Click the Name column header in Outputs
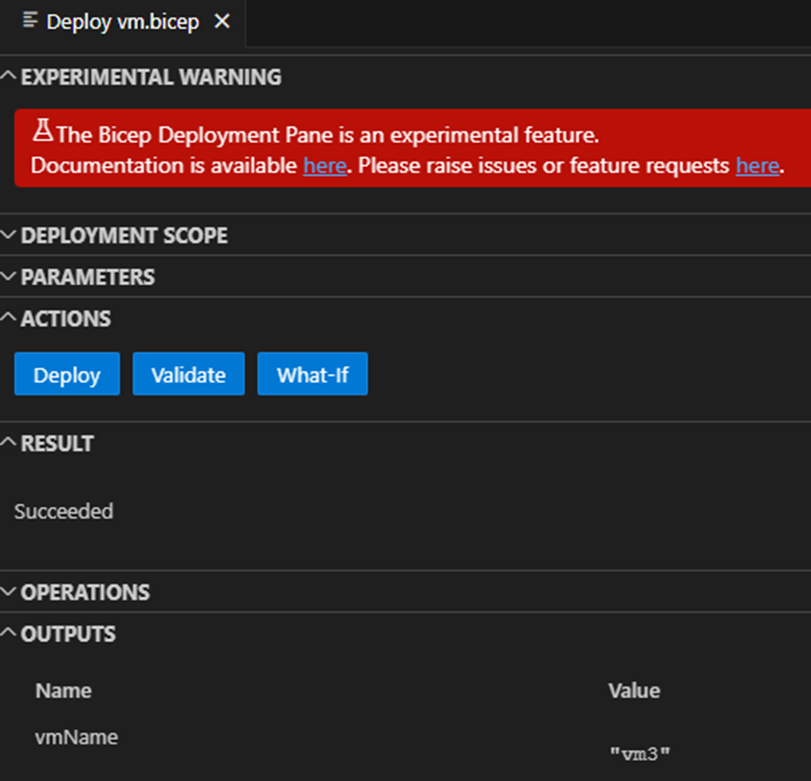 click(x=63, y=691)
